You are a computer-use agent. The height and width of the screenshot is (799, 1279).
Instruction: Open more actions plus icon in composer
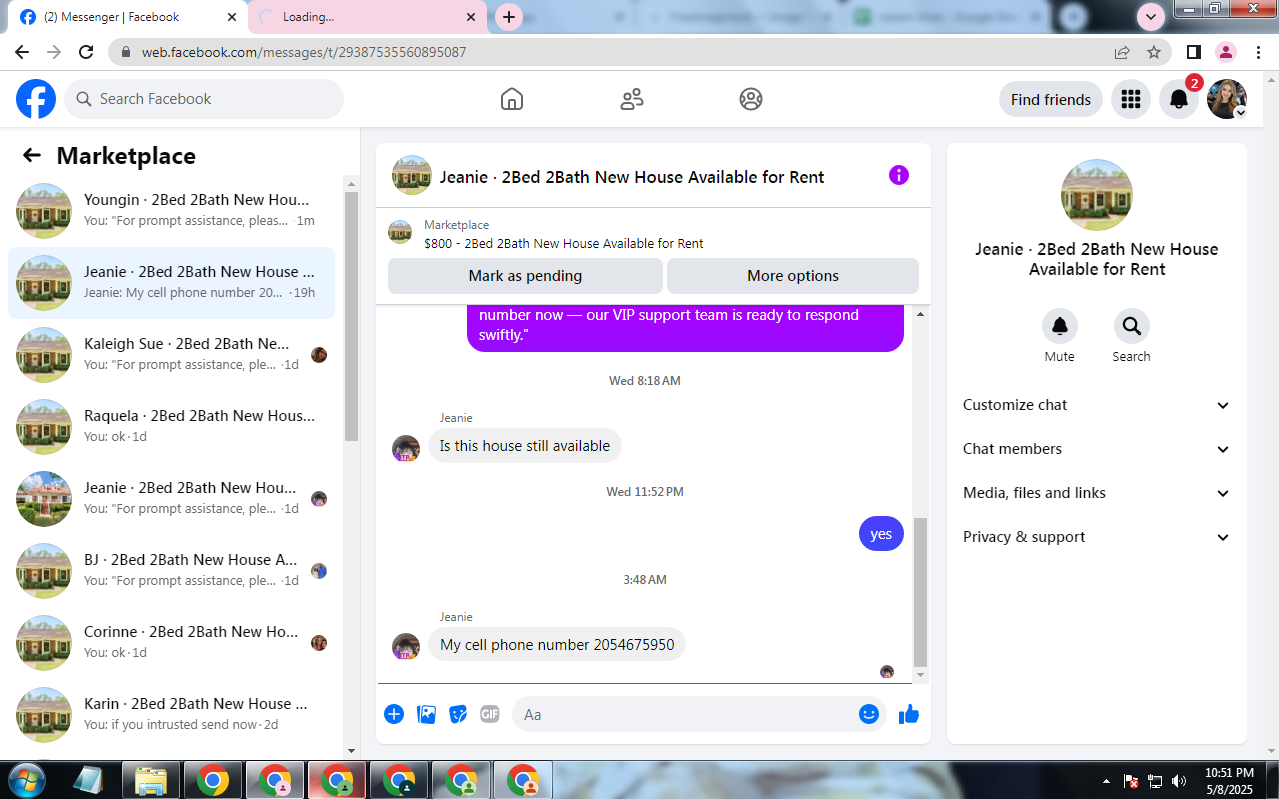[x=394, y=714]
